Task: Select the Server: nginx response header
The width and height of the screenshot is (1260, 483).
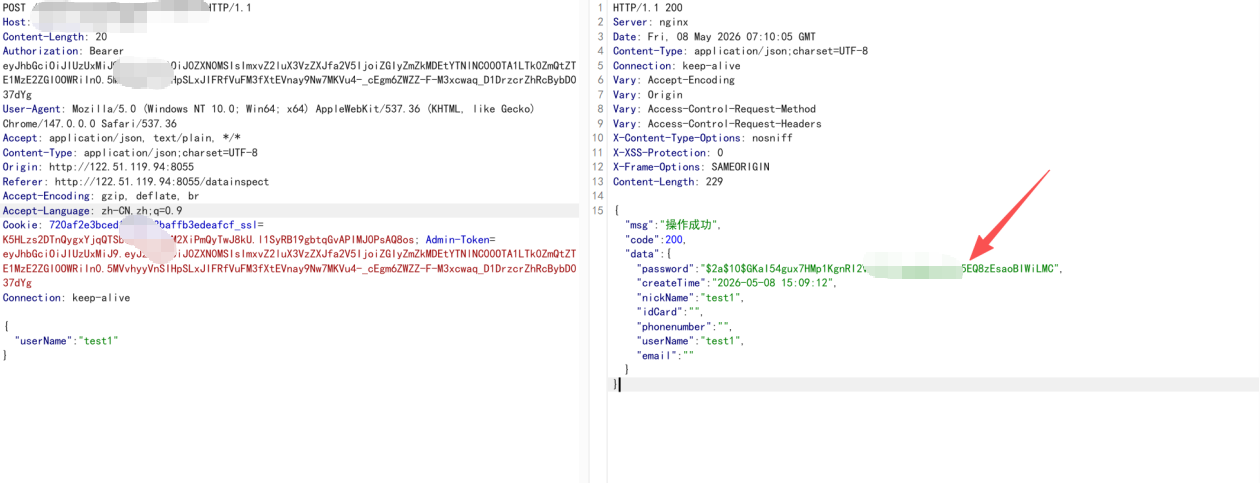Action: [650, 22]
